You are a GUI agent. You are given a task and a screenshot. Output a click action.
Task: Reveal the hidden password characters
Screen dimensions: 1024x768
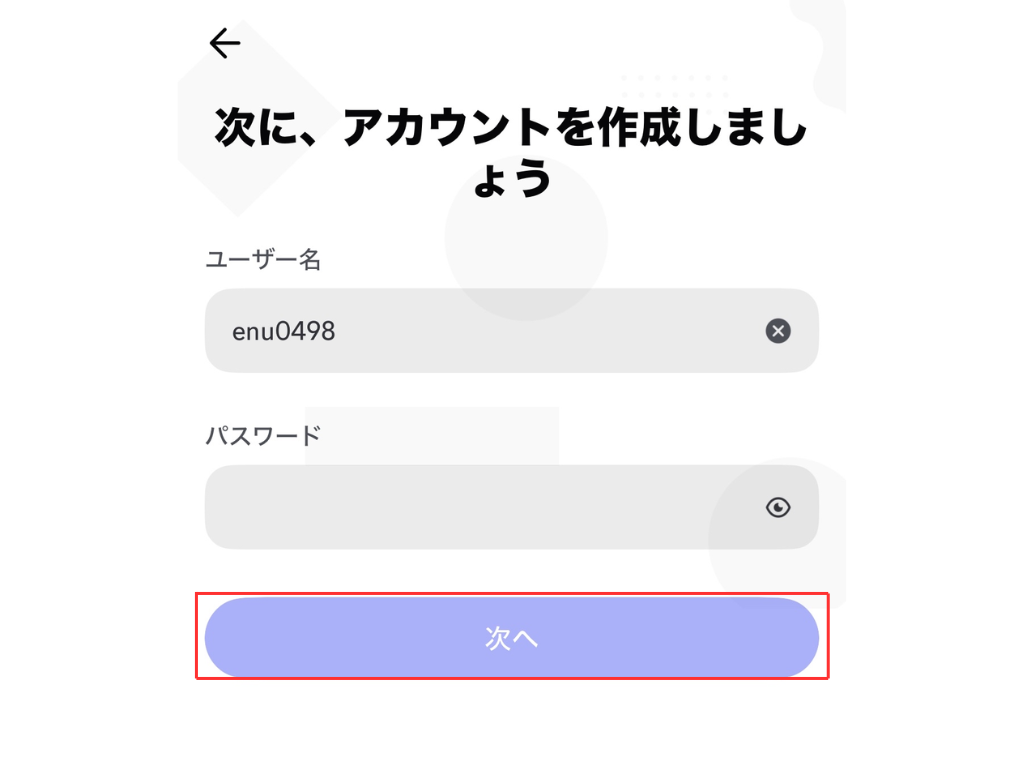point(778,508)
